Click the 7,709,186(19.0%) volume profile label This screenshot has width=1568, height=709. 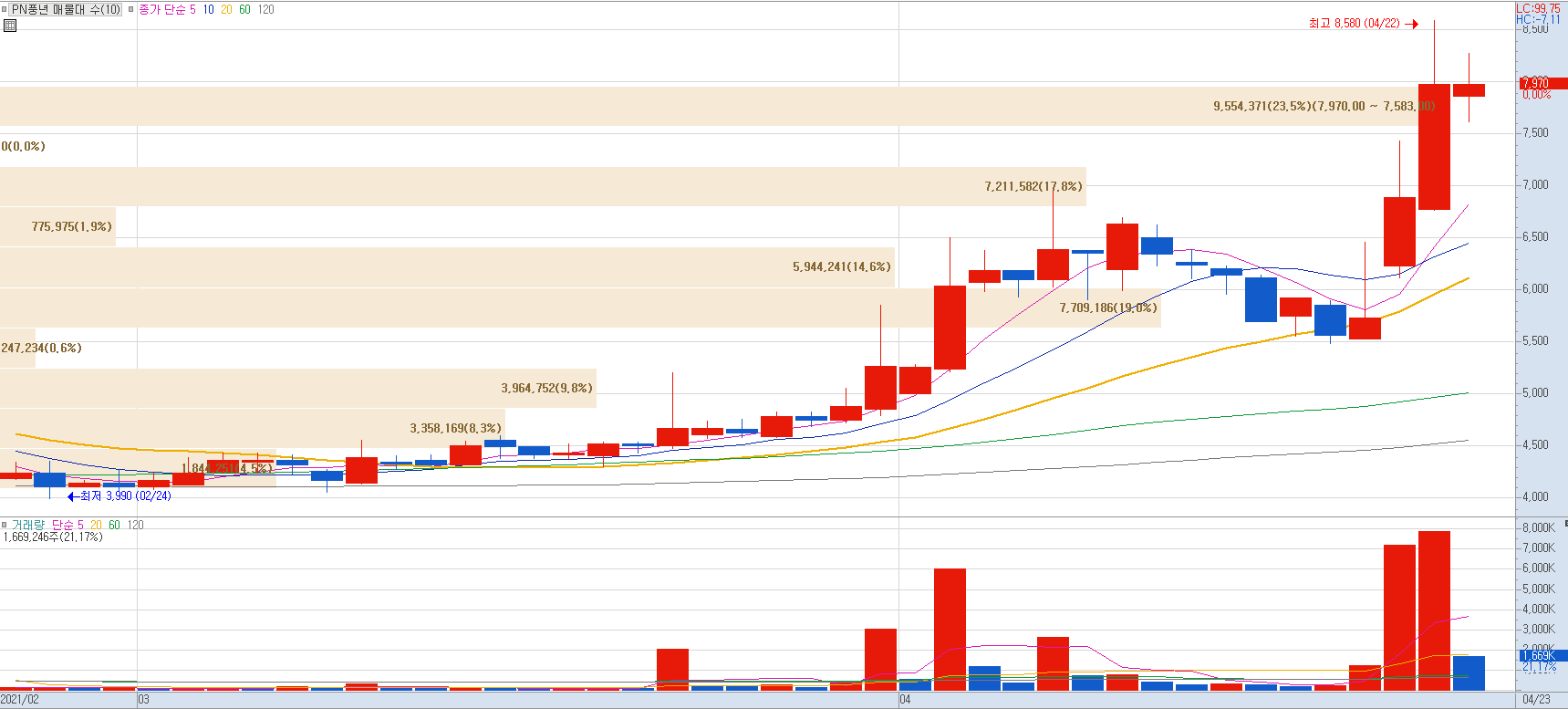1108,308
